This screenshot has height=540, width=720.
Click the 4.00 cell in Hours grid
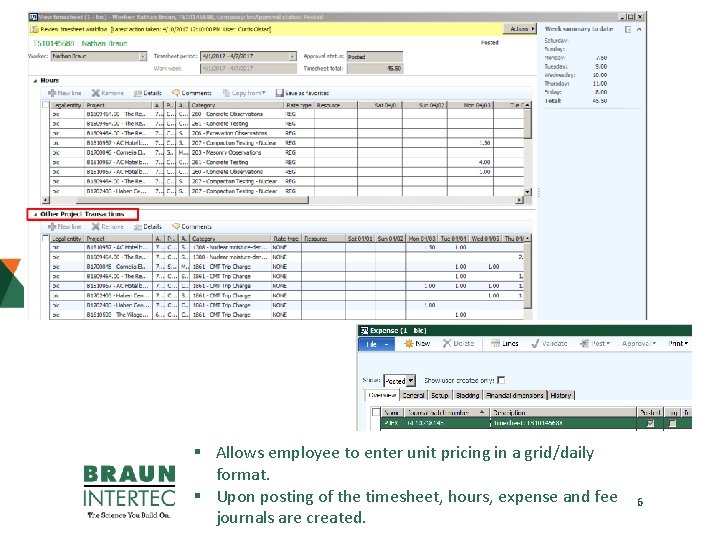point(470,163)
